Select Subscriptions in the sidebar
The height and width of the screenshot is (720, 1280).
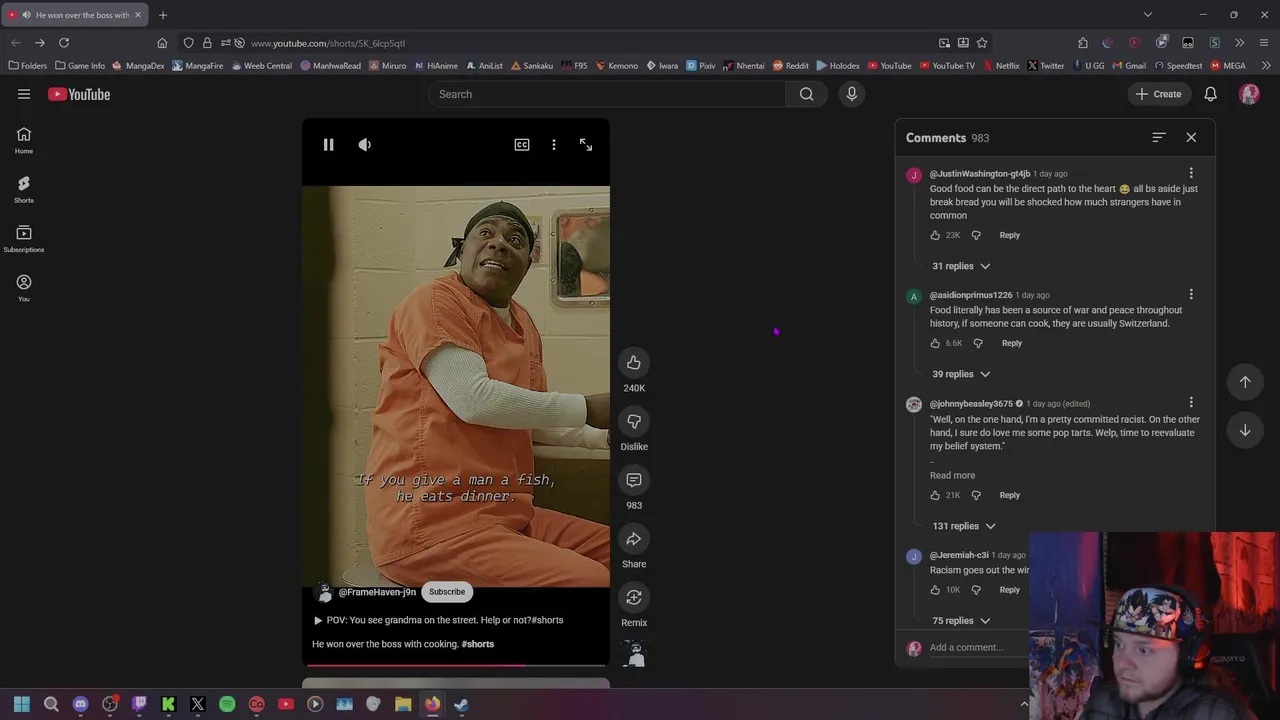click(24, 239)
